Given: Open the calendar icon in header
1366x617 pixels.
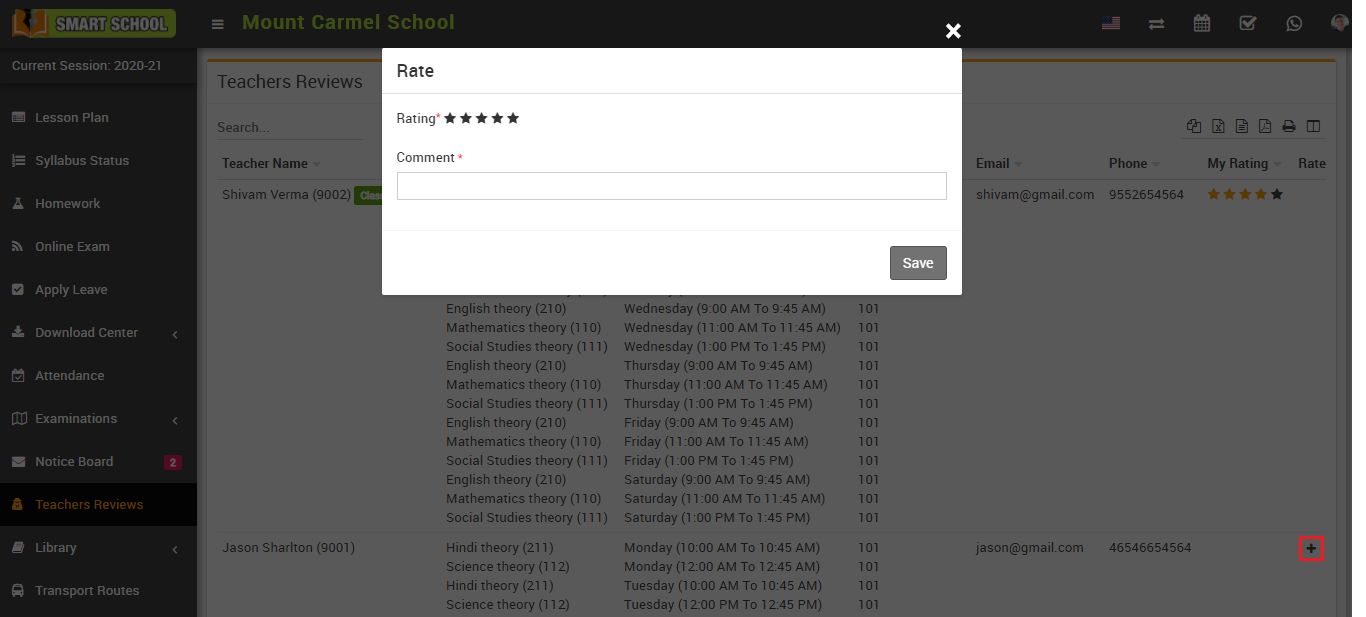Looking at the screenshot, I should 1202,23.
